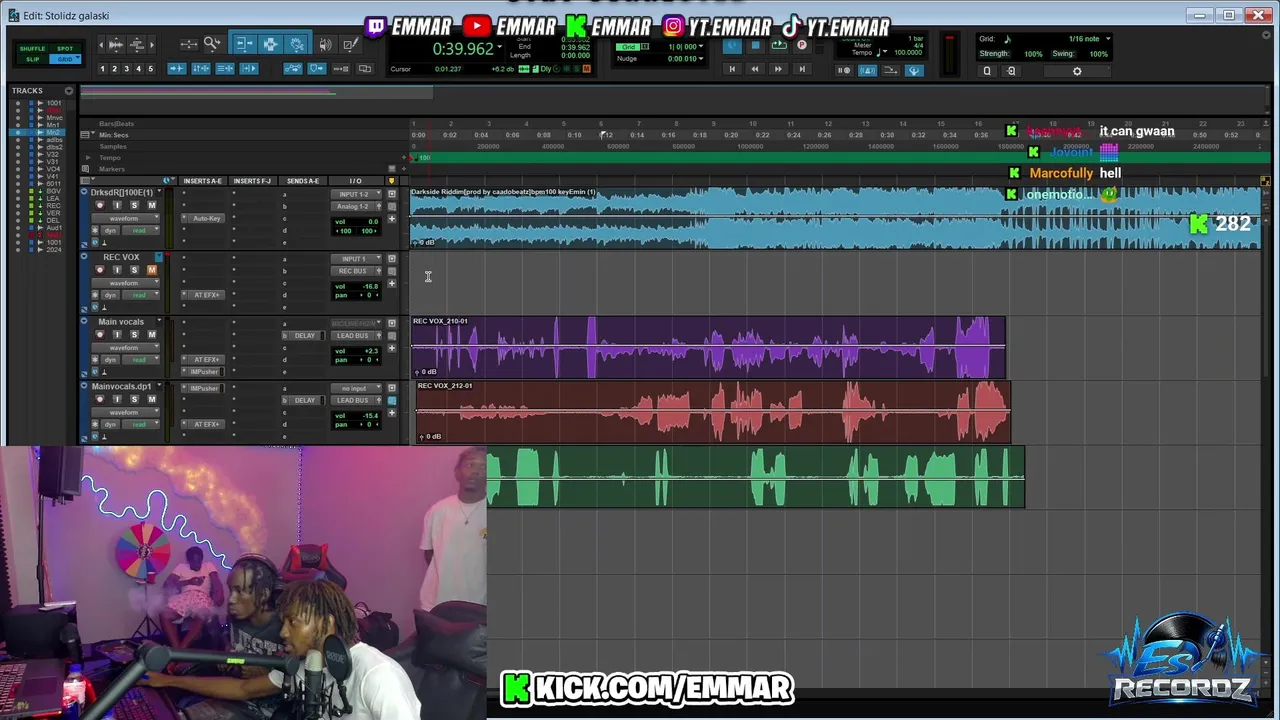Solo the Main vocals track
The height and width of the screenshot is (720, 1280).
(134, 334)
